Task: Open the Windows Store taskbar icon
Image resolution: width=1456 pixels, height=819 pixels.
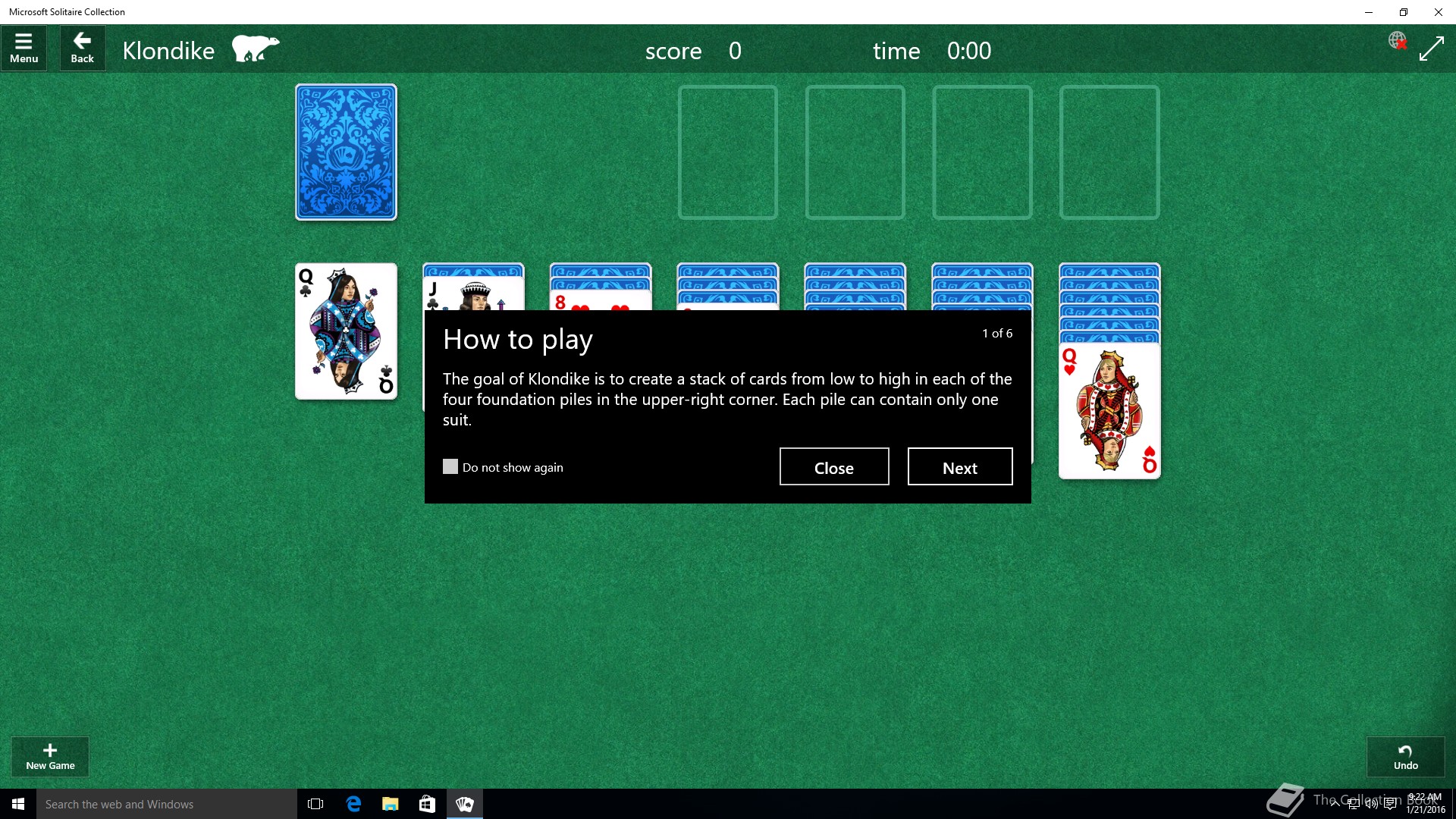Action: click(427, 804)
